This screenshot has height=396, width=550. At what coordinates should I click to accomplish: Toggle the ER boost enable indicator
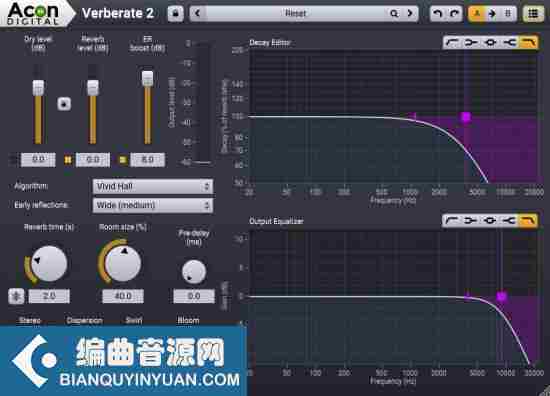[x=122, y=160]
